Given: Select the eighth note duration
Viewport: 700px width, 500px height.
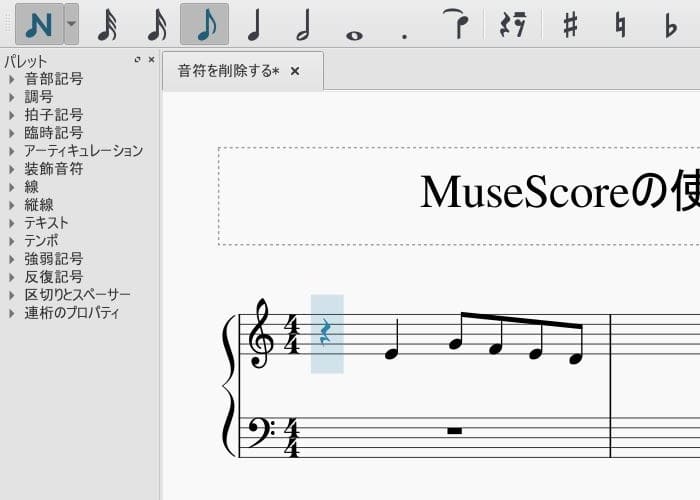Looking at the screenshot, I should pos(205,24).
